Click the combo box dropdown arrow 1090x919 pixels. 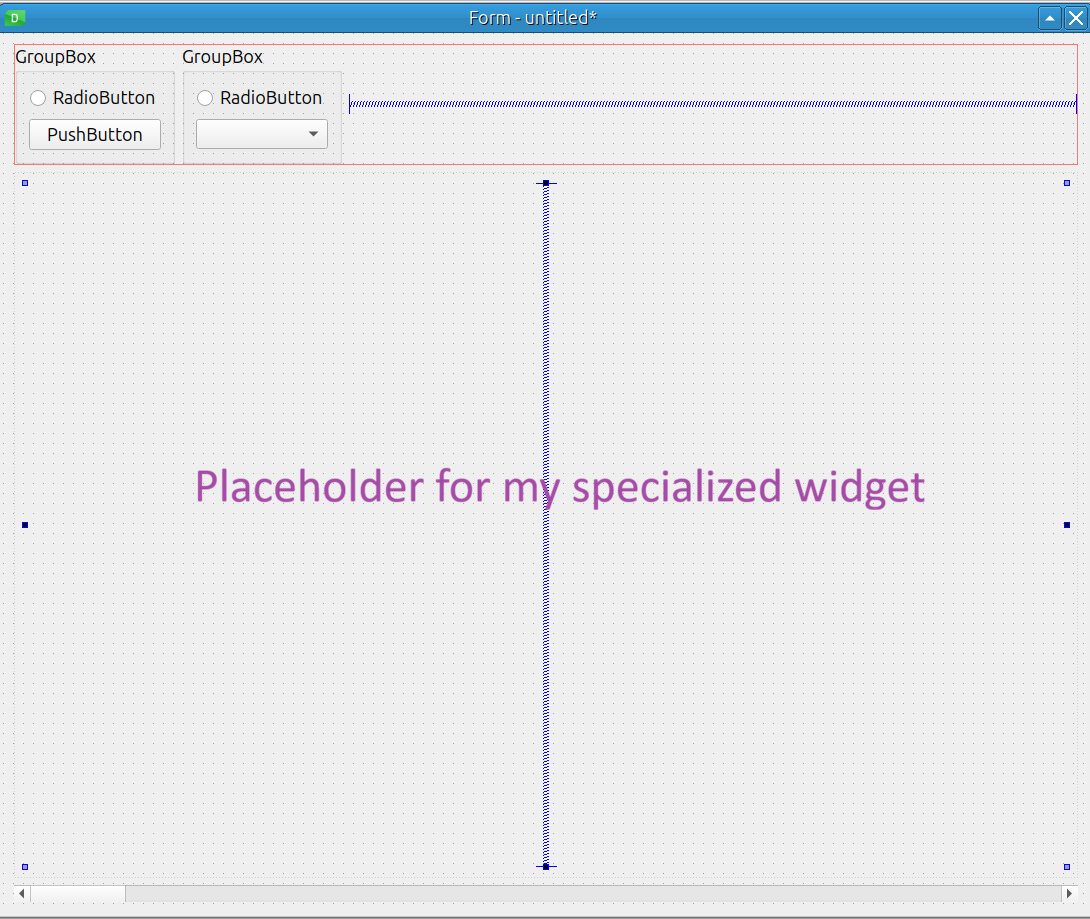[313, 133]
